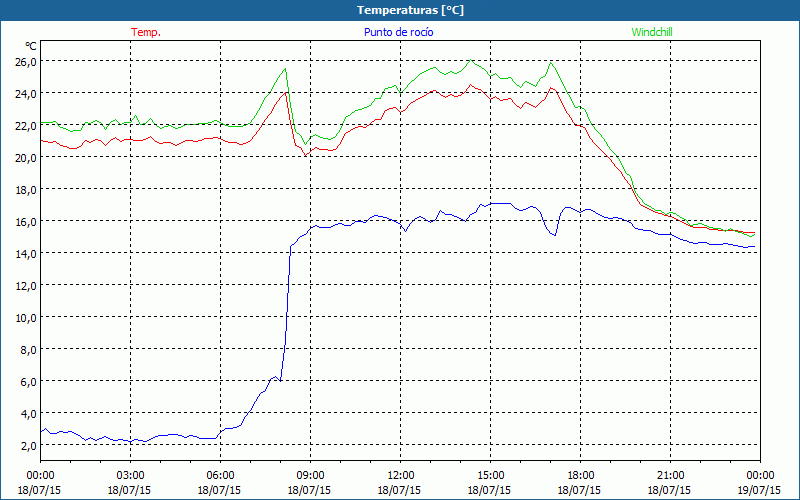Click the '09:00' time axis label

(310, 475)
